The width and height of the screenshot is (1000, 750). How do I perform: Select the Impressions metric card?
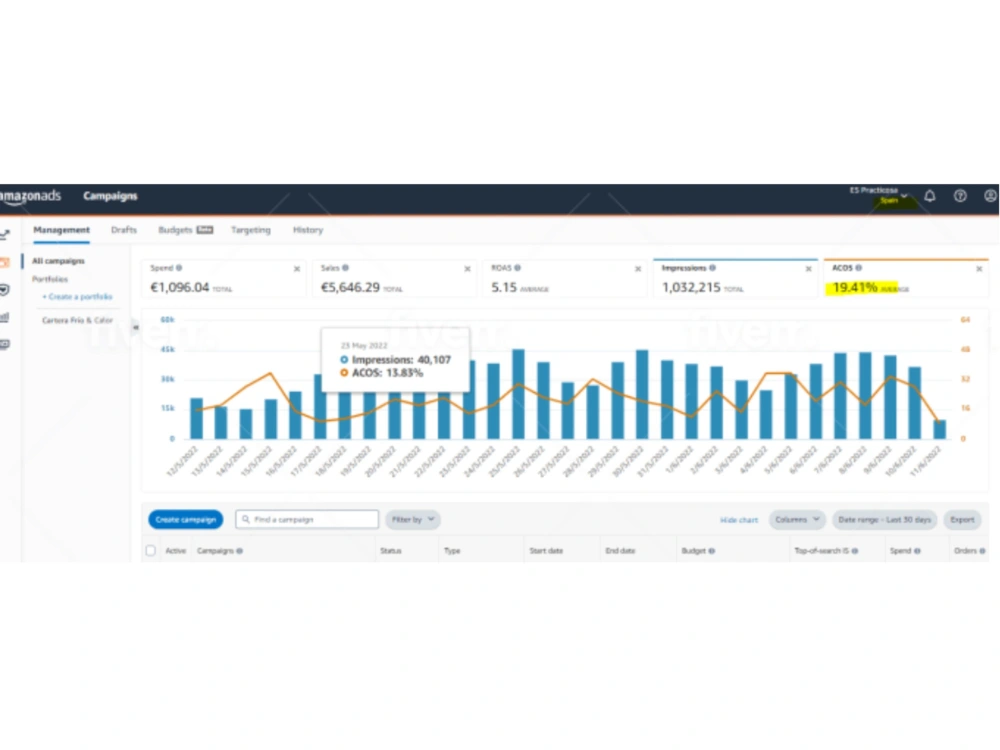(x=735, y=279)
